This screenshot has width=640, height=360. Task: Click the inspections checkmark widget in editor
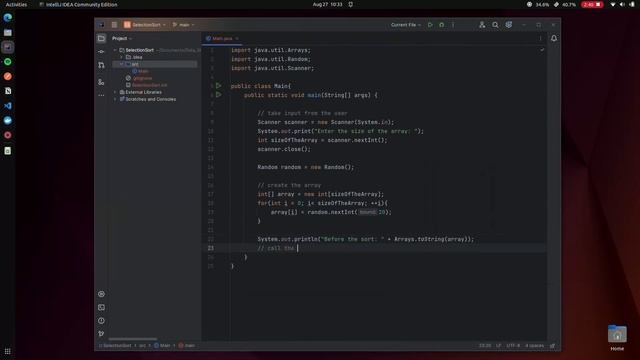tap(542, 50)
